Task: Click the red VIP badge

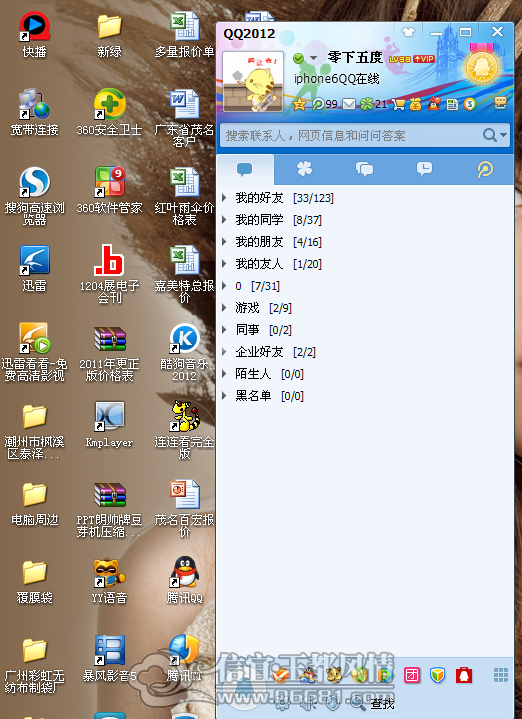Action: tap(423, 59)
